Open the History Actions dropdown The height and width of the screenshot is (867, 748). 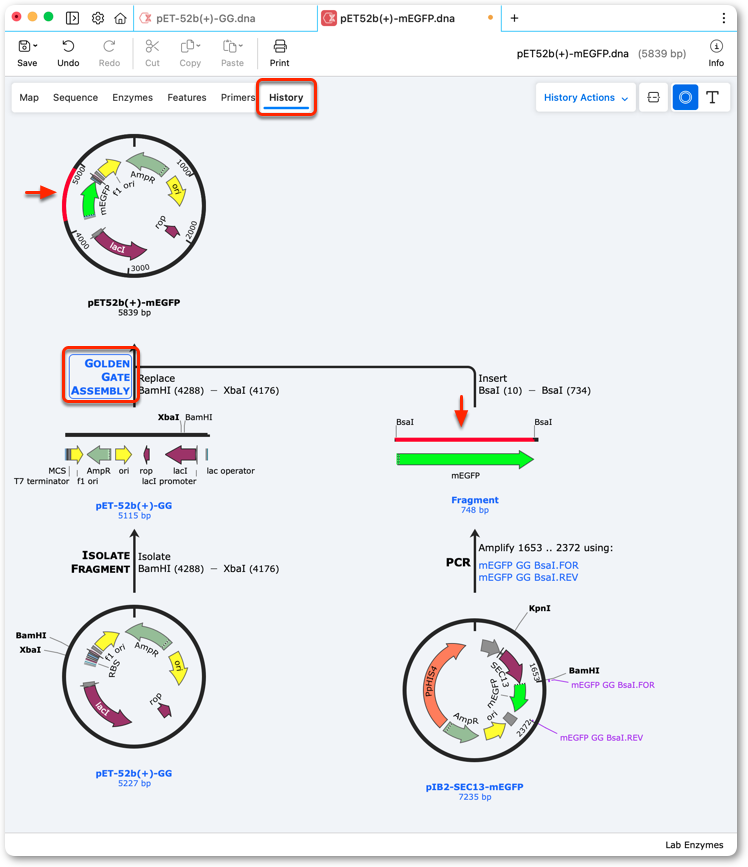(x=585, y=97)
